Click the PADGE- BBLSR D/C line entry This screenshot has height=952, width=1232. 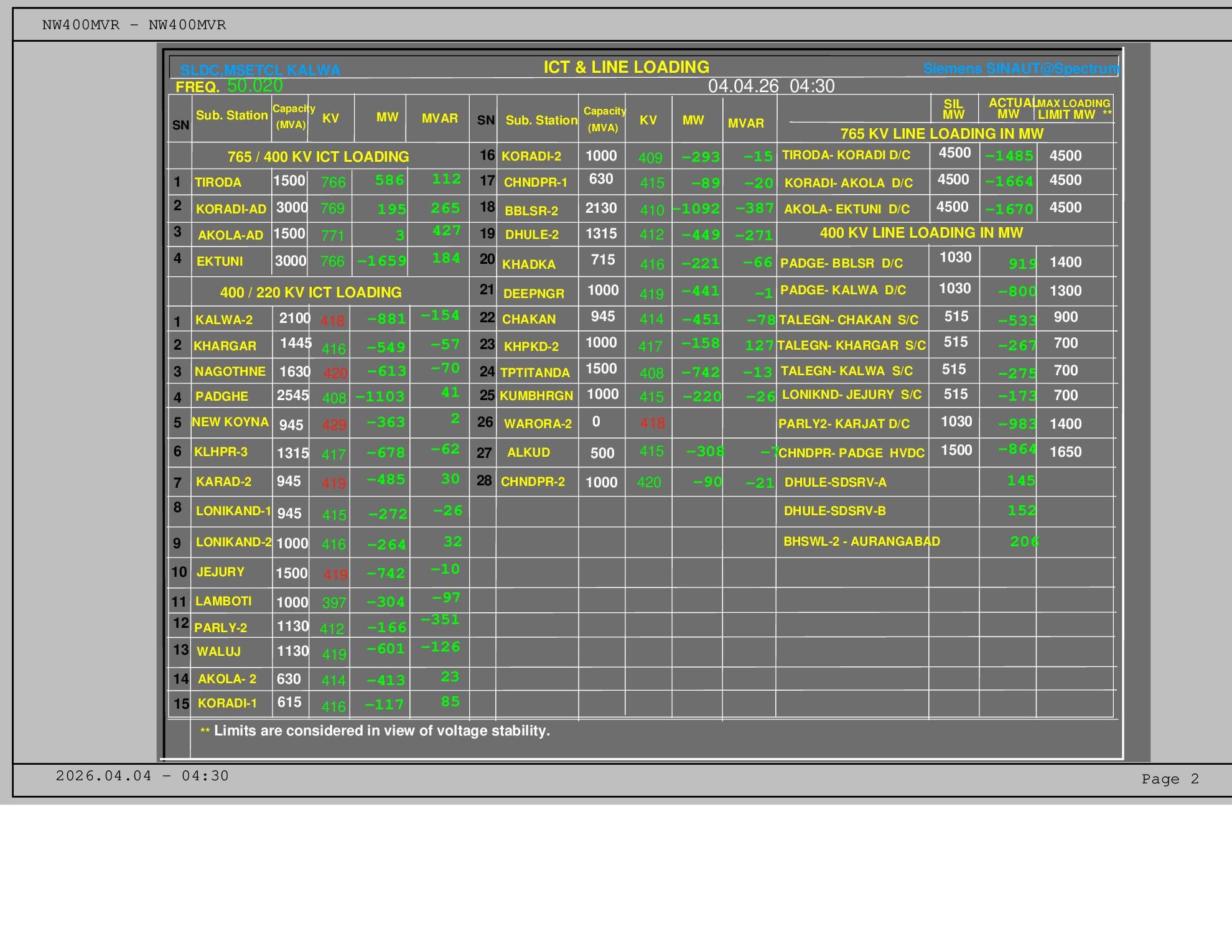tap(841, 263)
